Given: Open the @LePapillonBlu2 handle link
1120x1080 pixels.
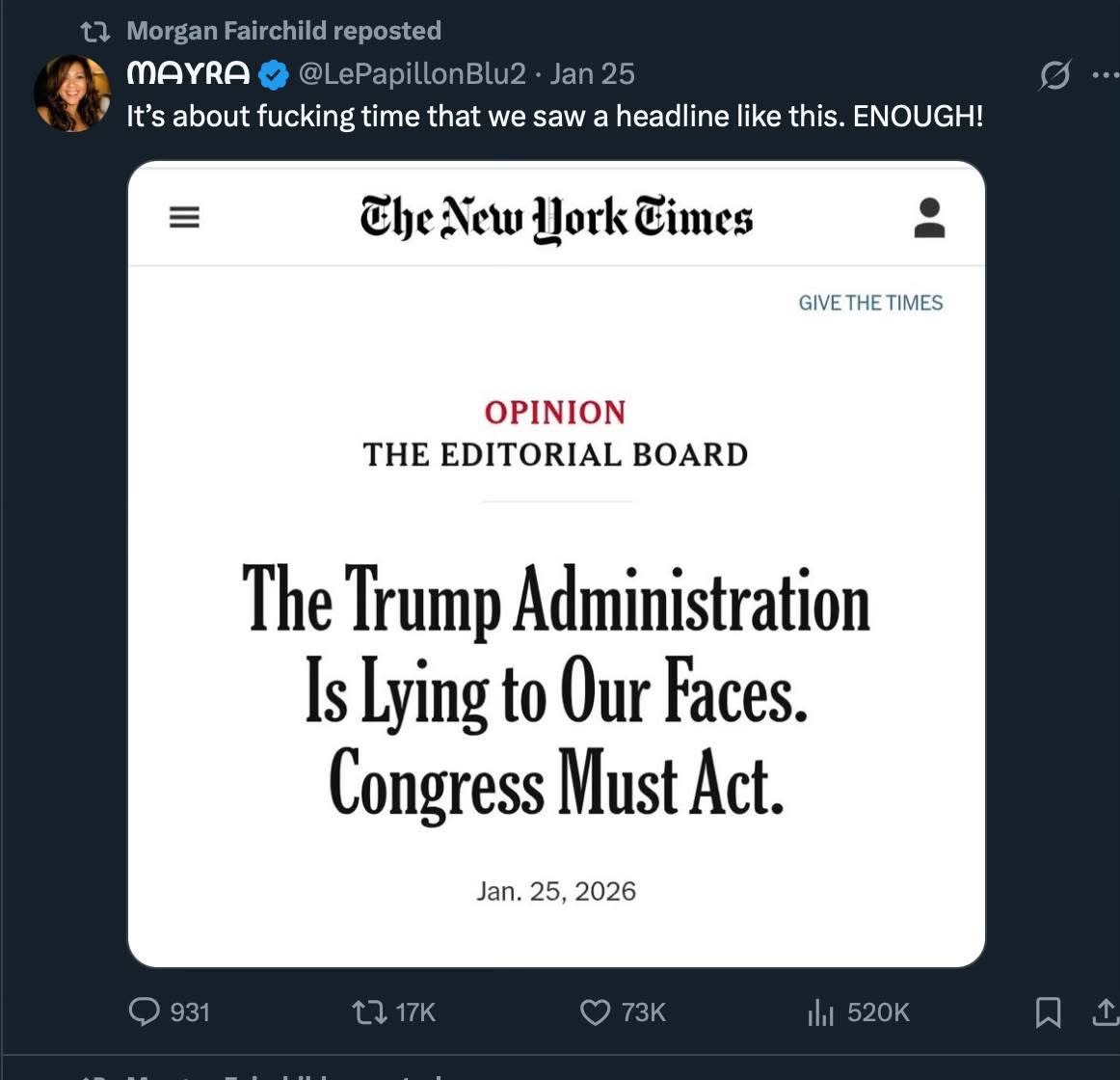Looking at the screenshot, I should pyautogui.click(x=413, y=74).
